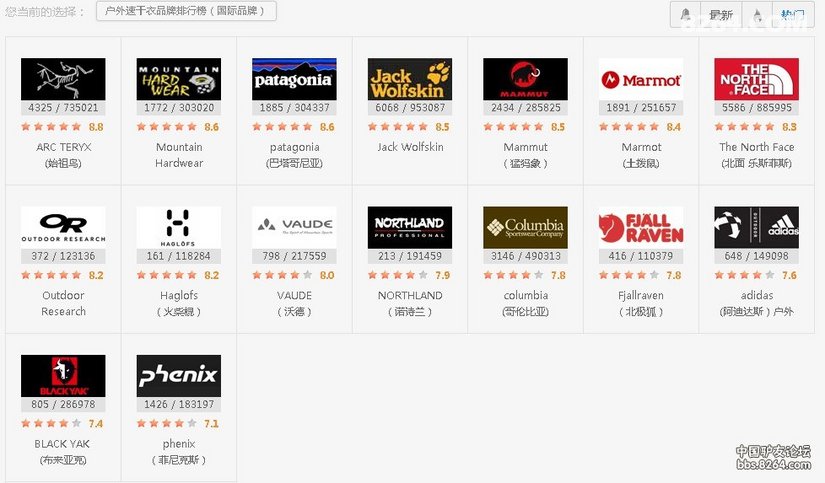Click the 3146 / 490313 count
This screenshot has width=825, height=483.
[525, 256]
